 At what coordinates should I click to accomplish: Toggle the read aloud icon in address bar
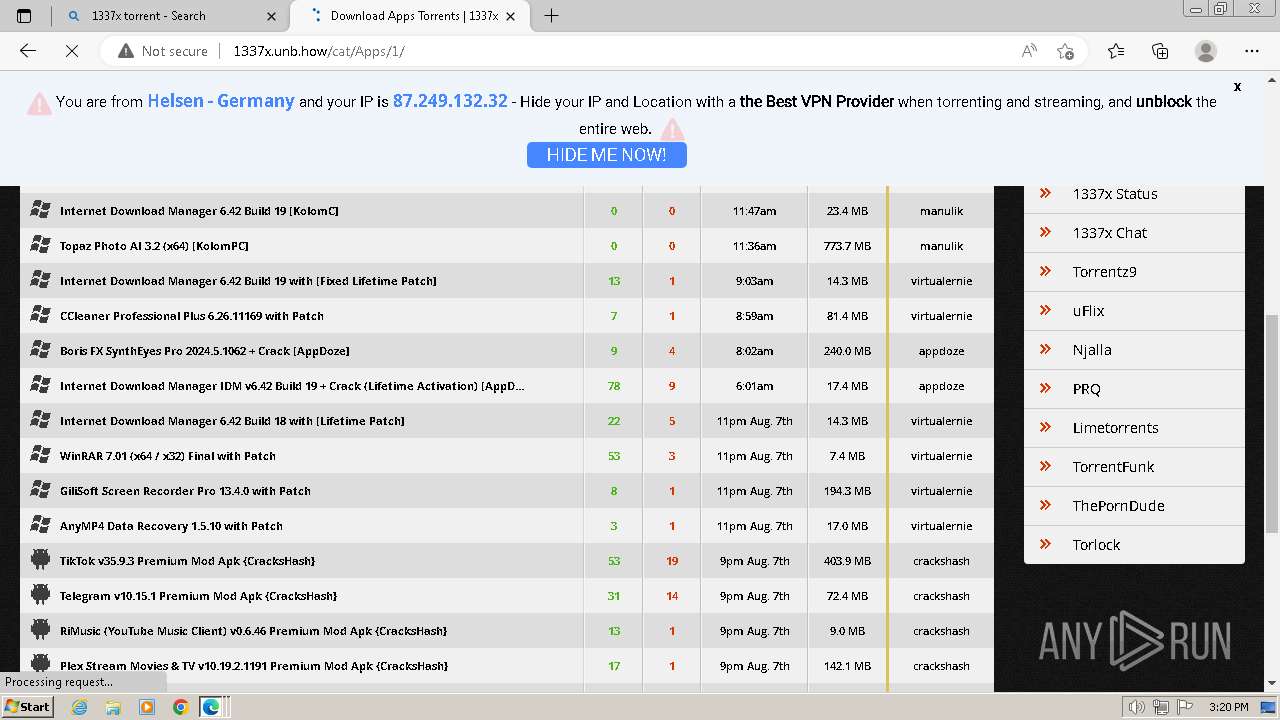point(1029,51)
